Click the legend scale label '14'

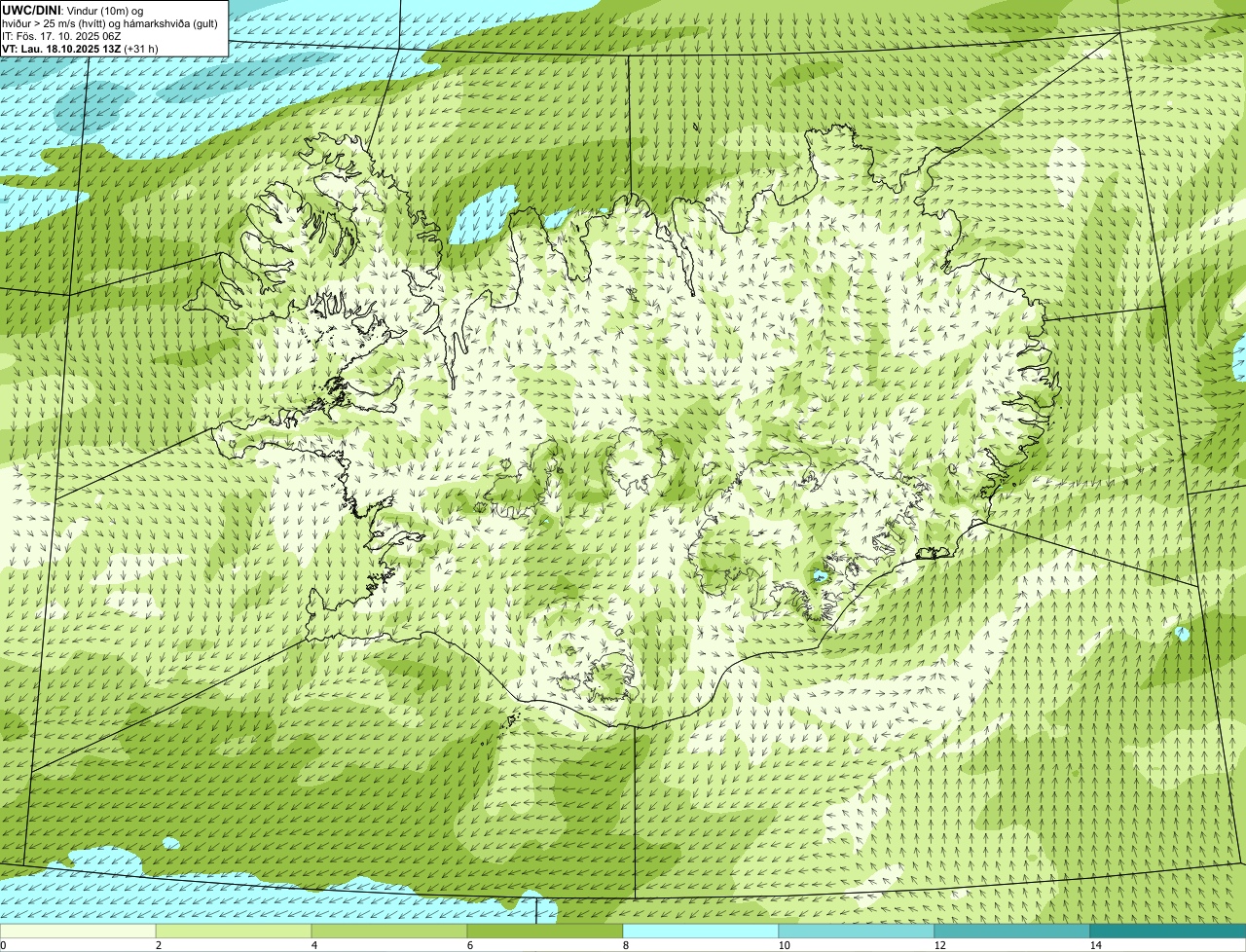coord(1095,945)
